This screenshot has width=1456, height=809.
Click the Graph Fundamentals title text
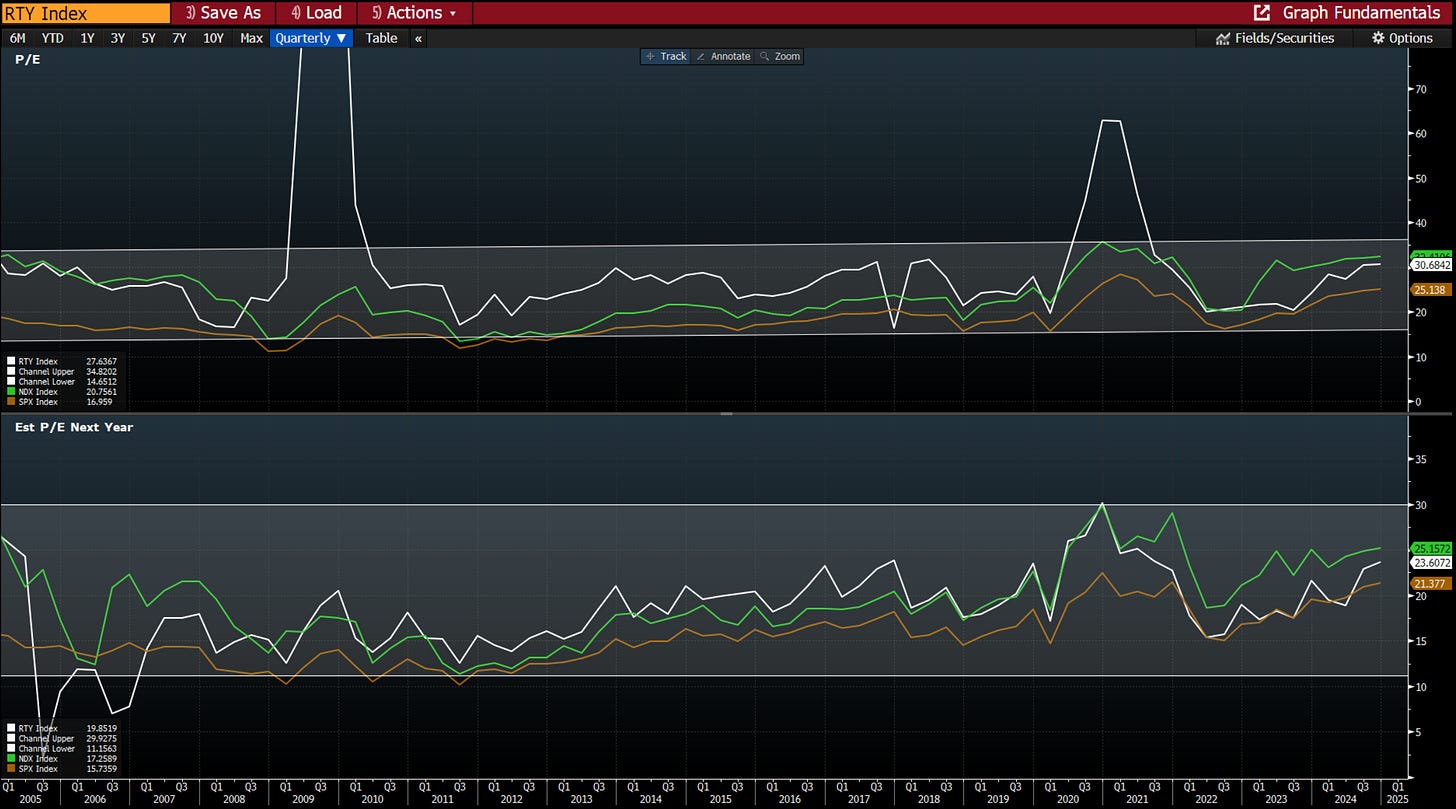click(x=1361, y=13)
